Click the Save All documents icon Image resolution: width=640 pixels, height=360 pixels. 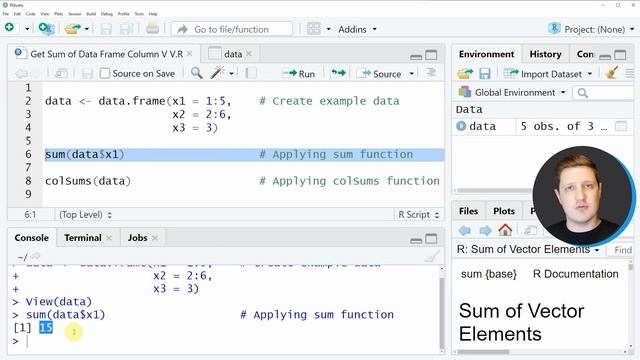[x=126, y=29]
